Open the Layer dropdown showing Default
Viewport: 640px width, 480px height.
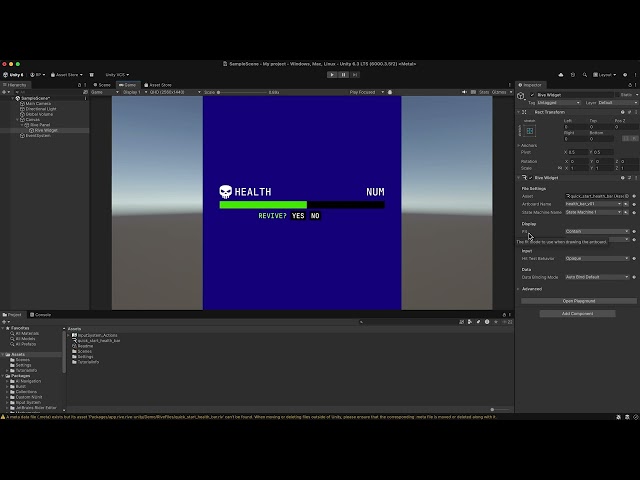617,103
